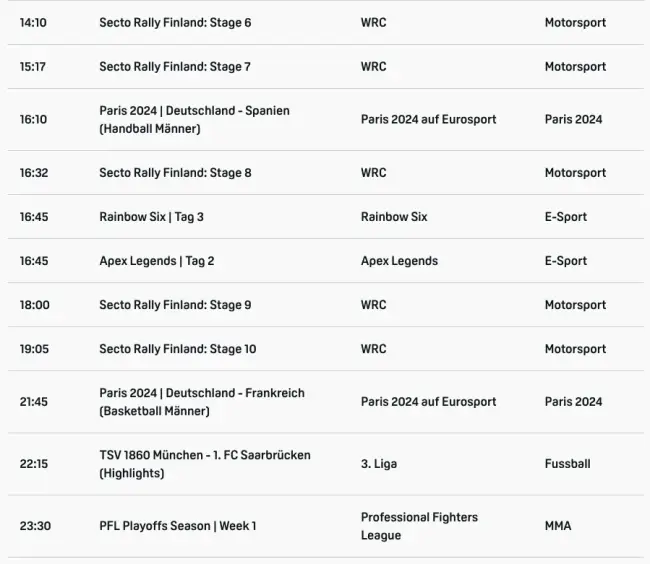Click the 23:30 time slot
This screenshot has width=650, height=564.
tap(33, 526)
